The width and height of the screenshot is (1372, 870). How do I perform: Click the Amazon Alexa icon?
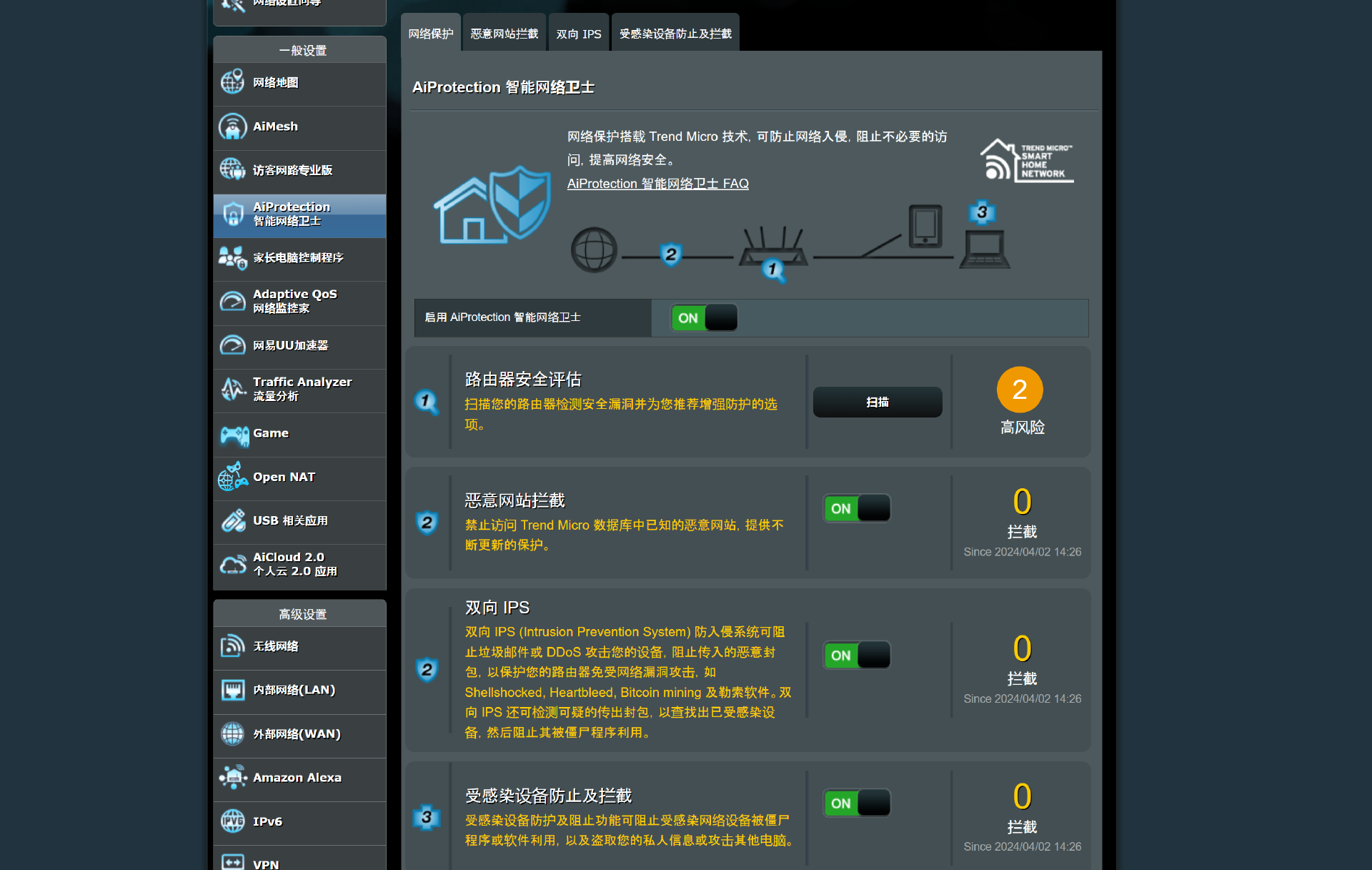(232, 777)
